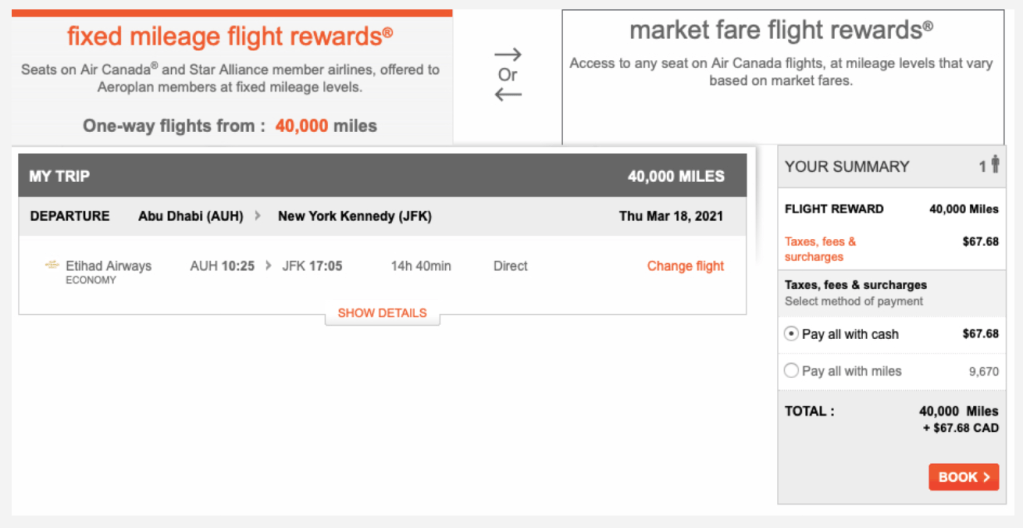Open the orange Taxes, fees & surcharges link
1023x528 pixels.
tap(820, 249)
